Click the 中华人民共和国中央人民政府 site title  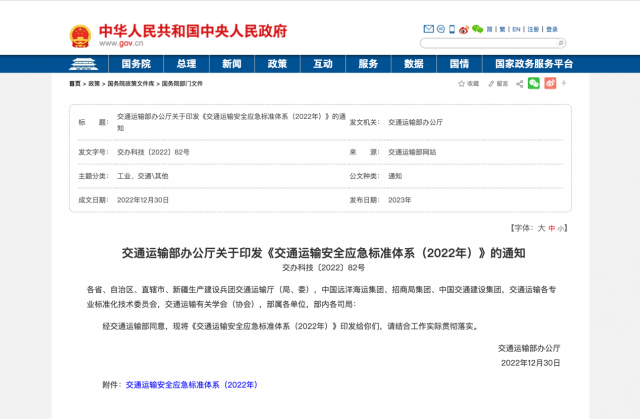(x=193, y=31)
